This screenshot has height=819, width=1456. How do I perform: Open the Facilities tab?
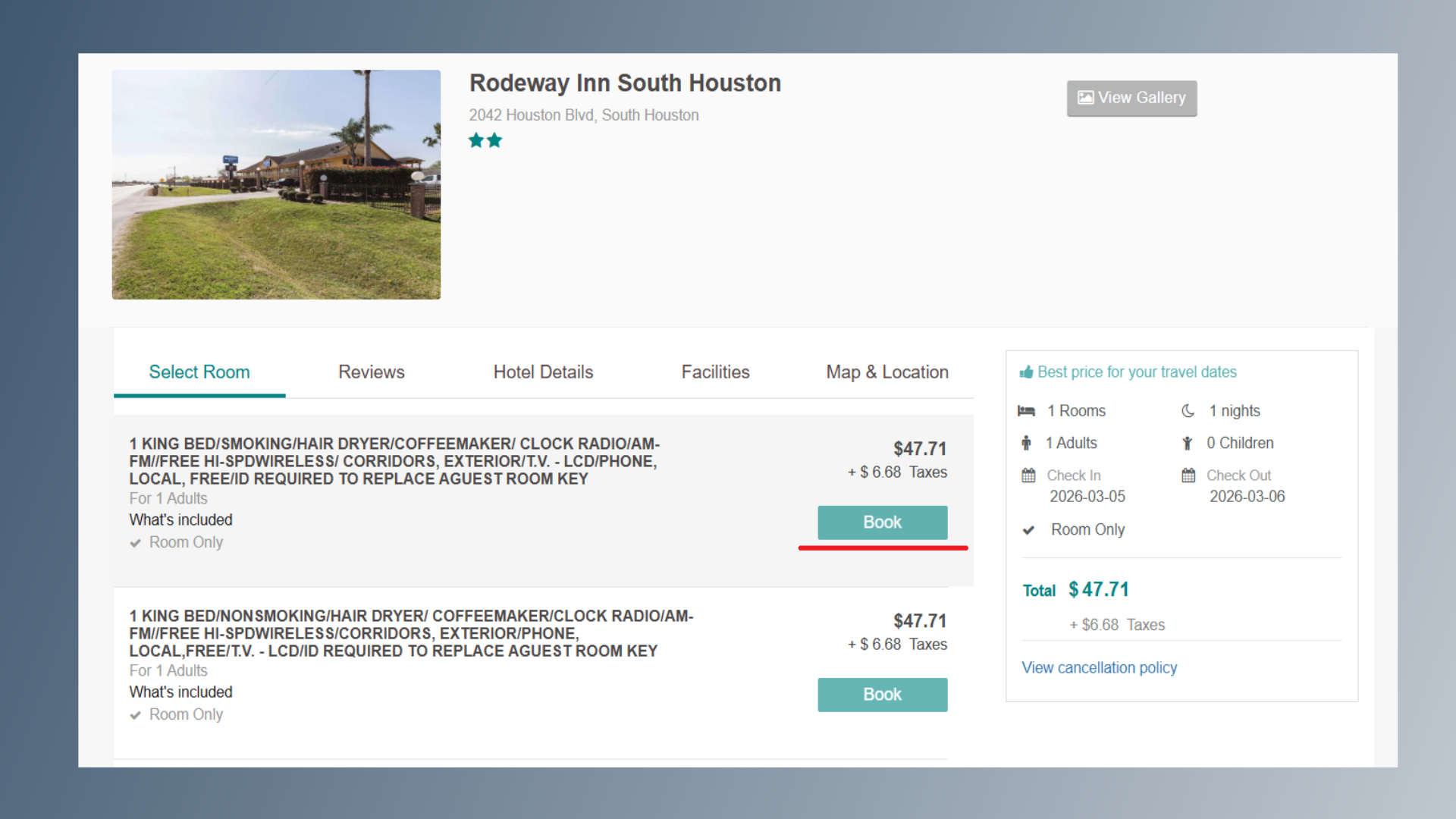(x=715, y=372)
